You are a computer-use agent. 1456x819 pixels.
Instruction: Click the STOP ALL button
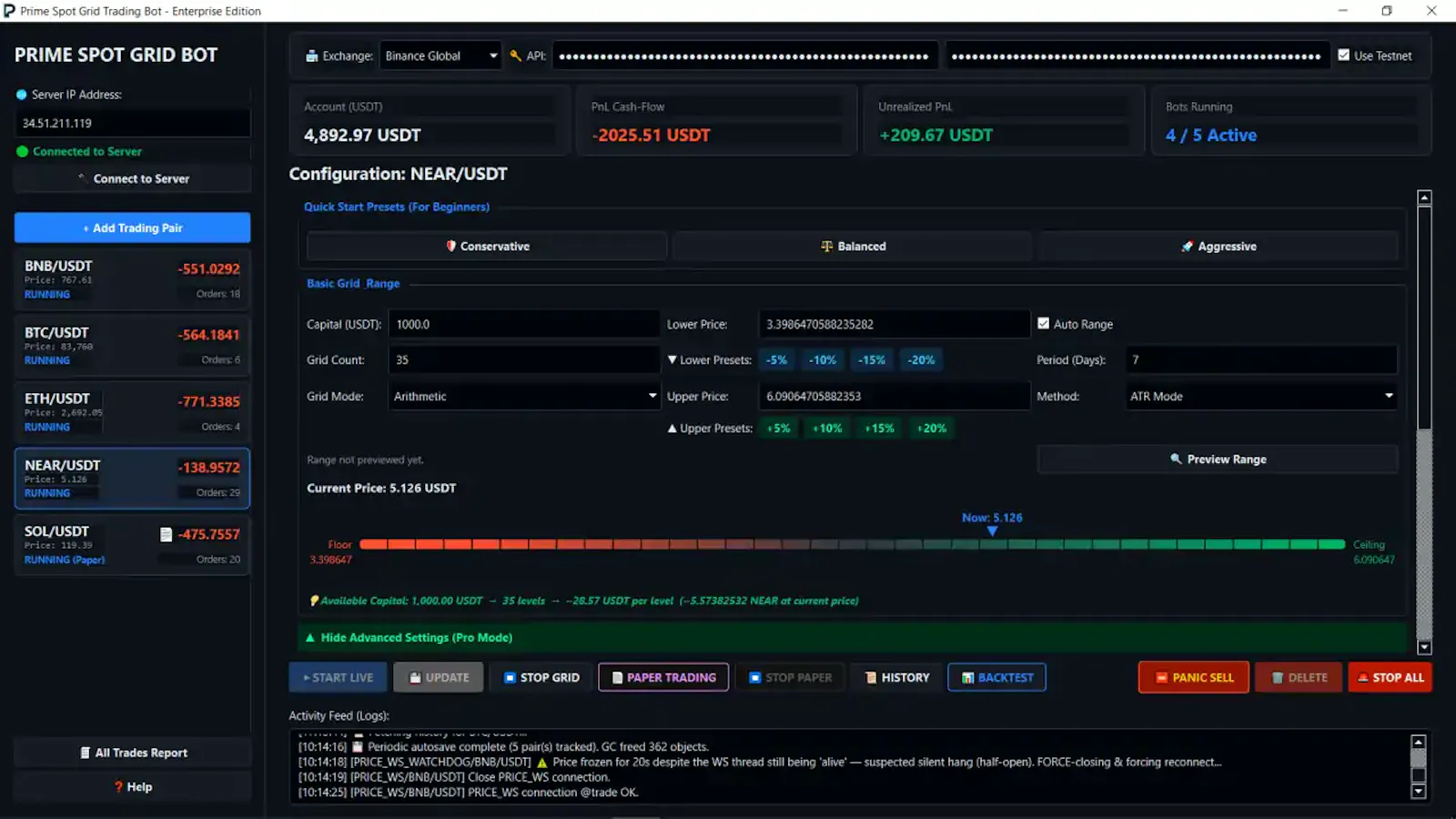point(1390,677)
